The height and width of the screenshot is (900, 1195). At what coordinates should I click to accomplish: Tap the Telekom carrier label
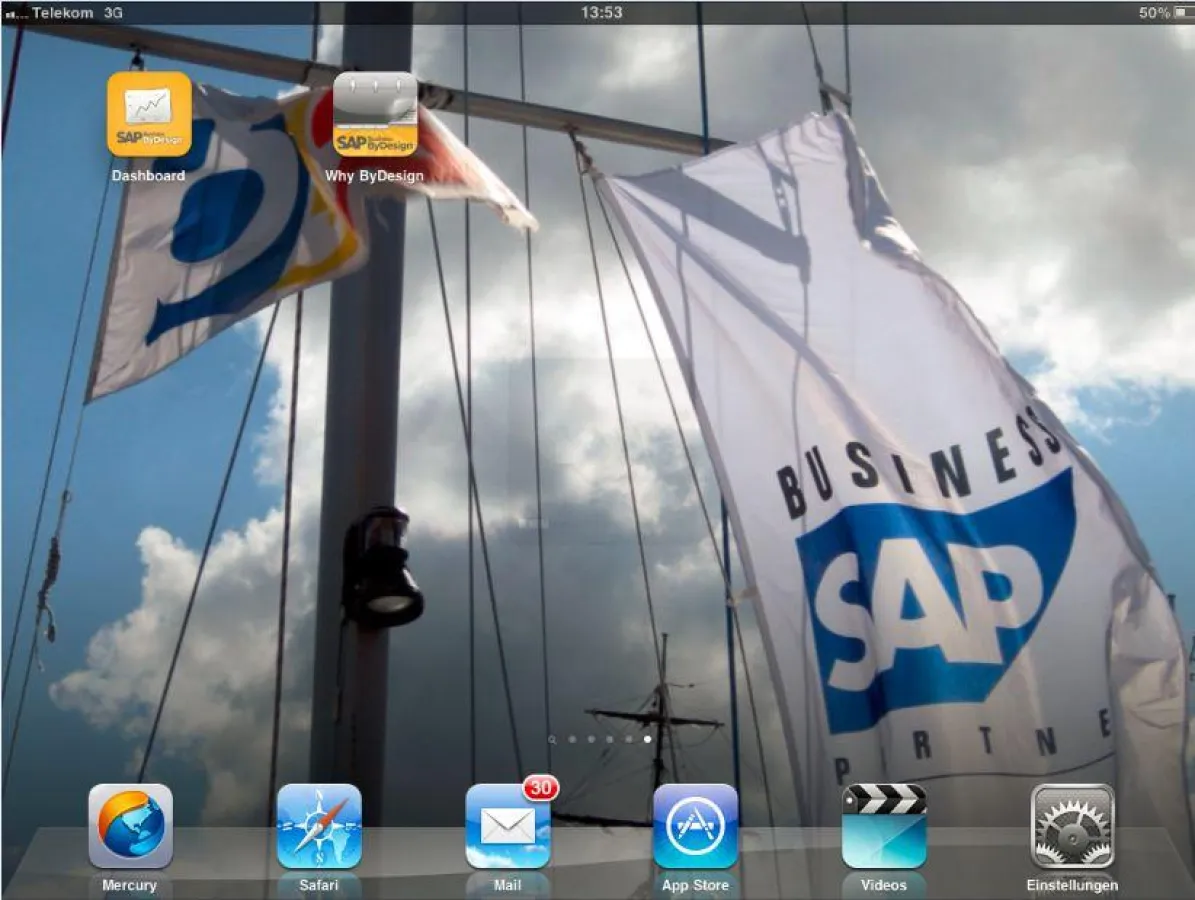pos(60,13)
